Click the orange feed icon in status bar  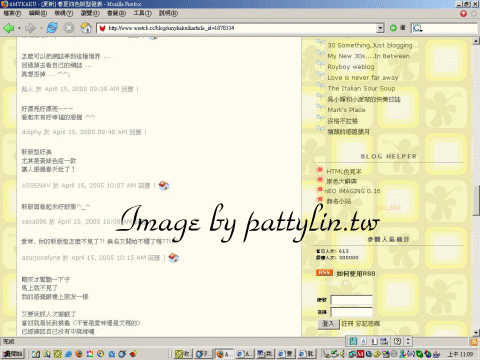[x=474, y=342]
